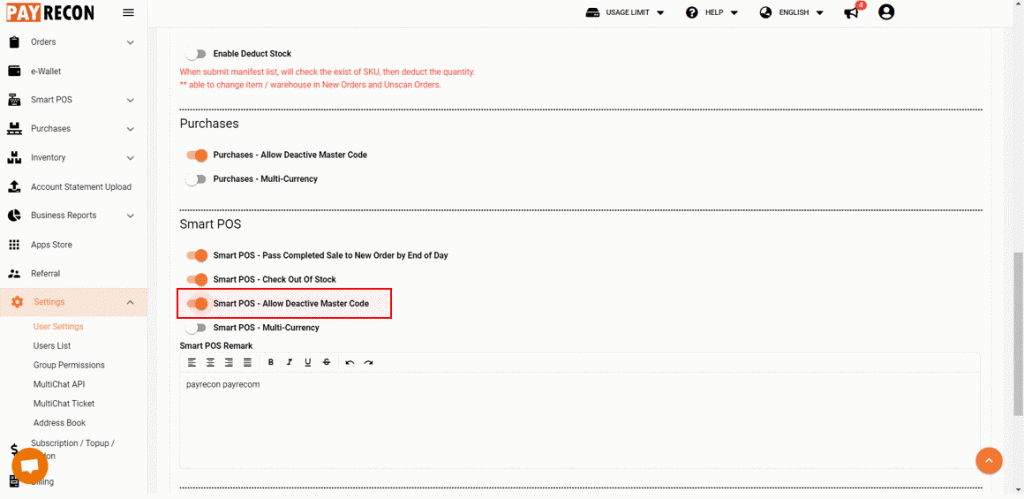Enable Smart POS - Multi-Currency toggle
Screen dimensions: 1024x499
[x=196, y=327]
